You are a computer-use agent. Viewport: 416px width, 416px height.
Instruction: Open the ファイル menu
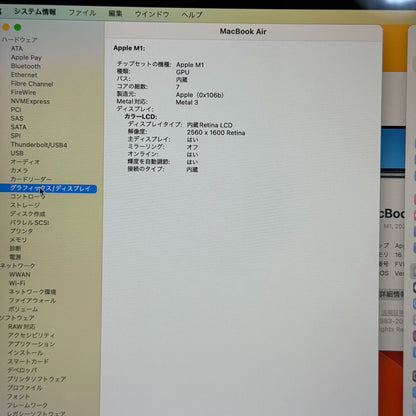tap(82, 13)
